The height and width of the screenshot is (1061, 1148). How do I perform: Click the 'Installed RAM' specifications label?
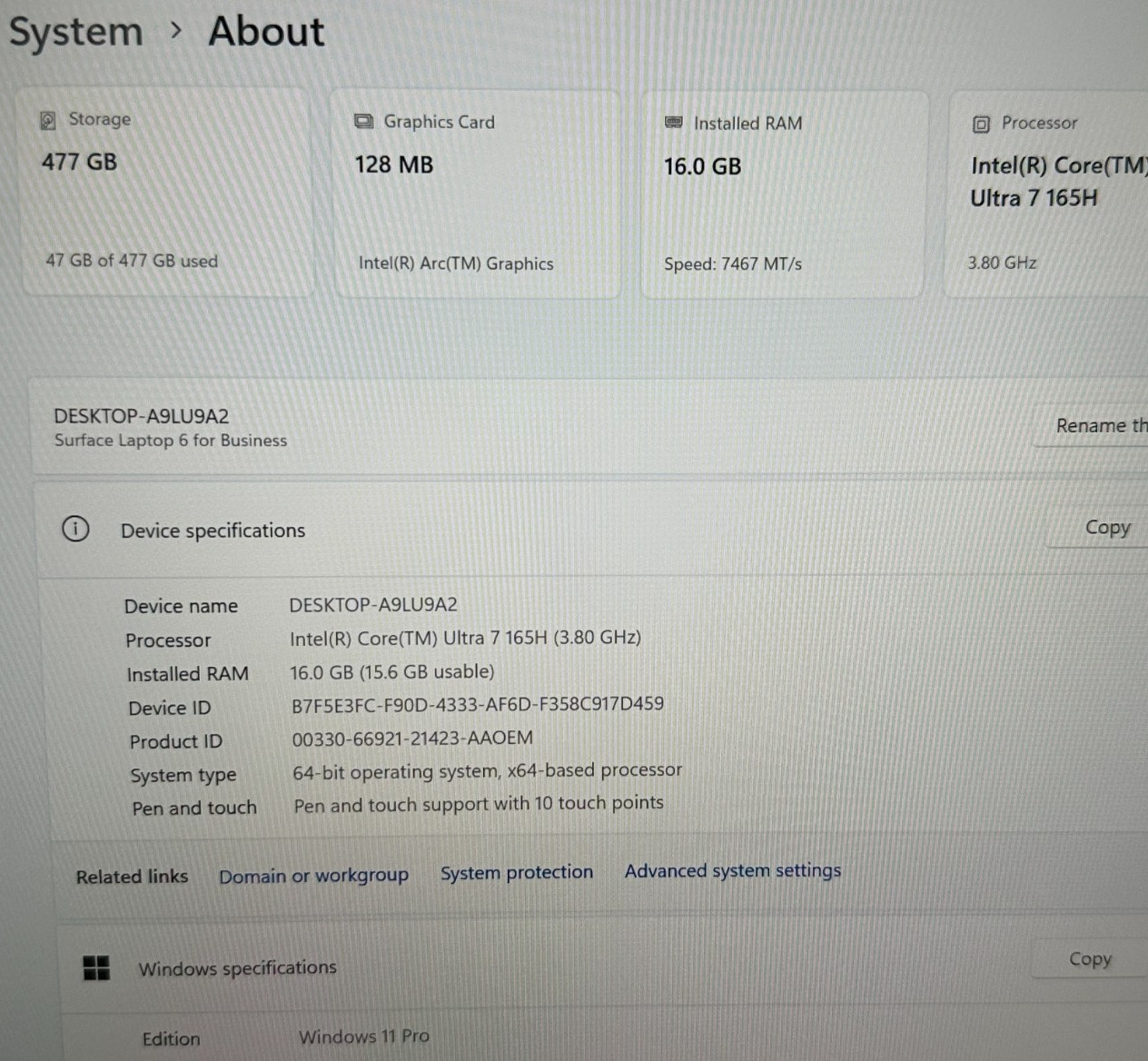[x=188, y=674]
